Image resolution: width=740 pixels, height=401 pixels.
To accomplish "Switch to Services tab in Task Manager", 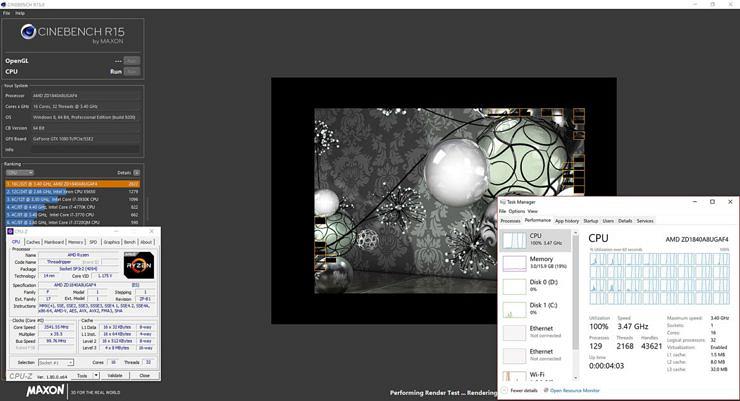I will pyautogui.click(x=645, y=221).
